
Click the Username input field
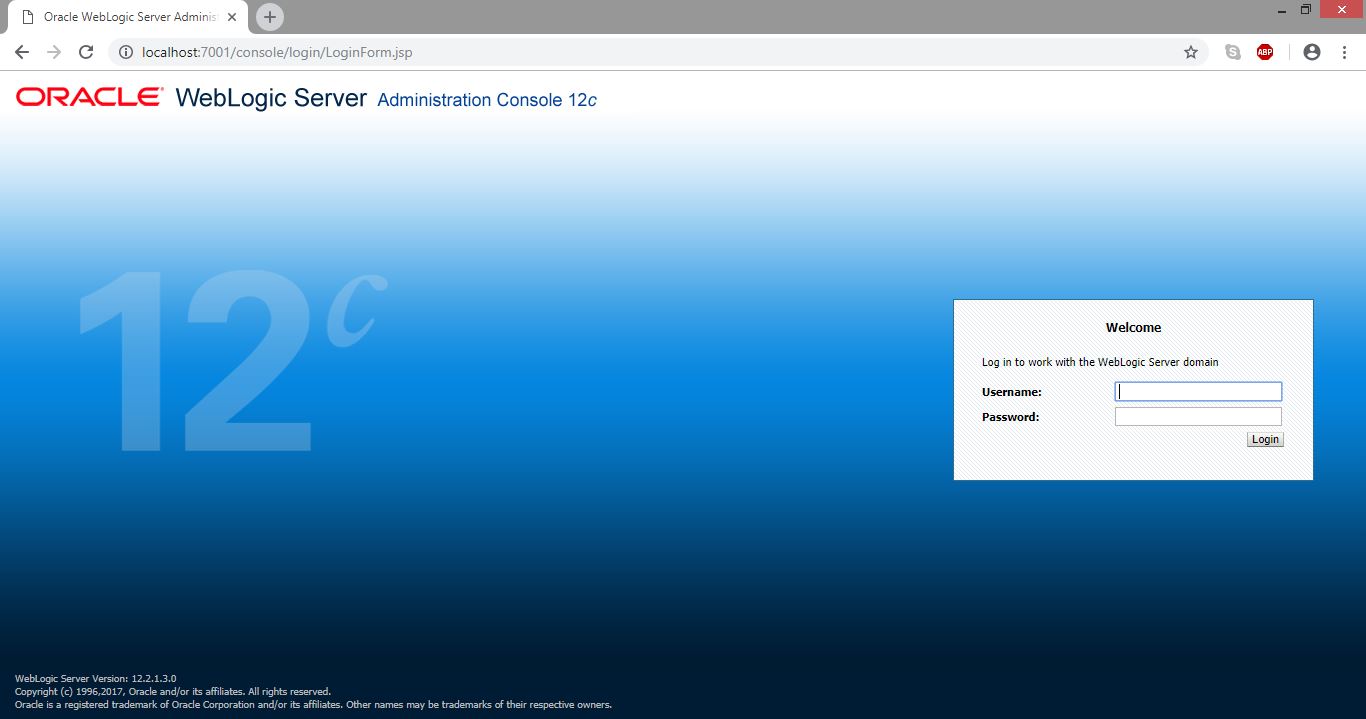pos(1198,392)
